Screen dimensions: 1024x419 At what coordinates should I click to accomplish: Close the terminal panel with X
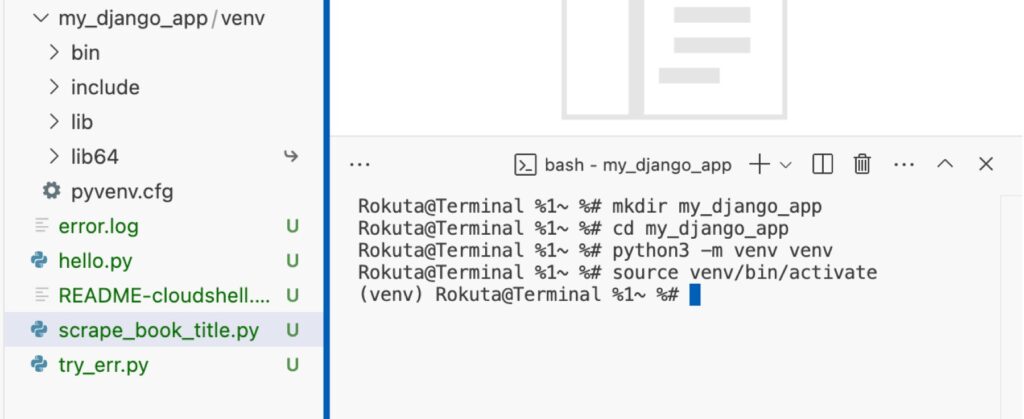pyautogui.click(x=986, y=164)
